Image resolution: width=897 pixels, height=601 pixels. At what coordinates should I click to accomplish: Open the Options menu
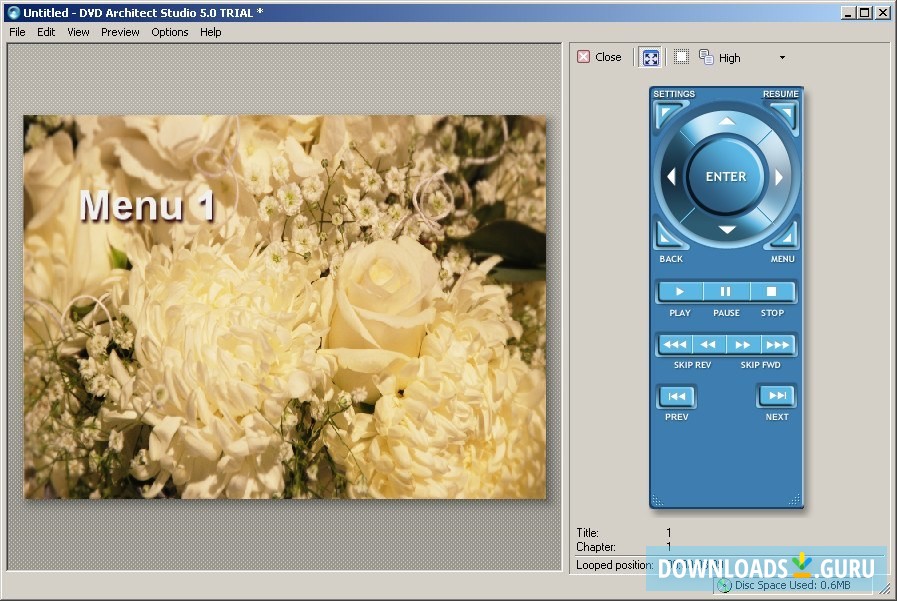click(169, 32)
